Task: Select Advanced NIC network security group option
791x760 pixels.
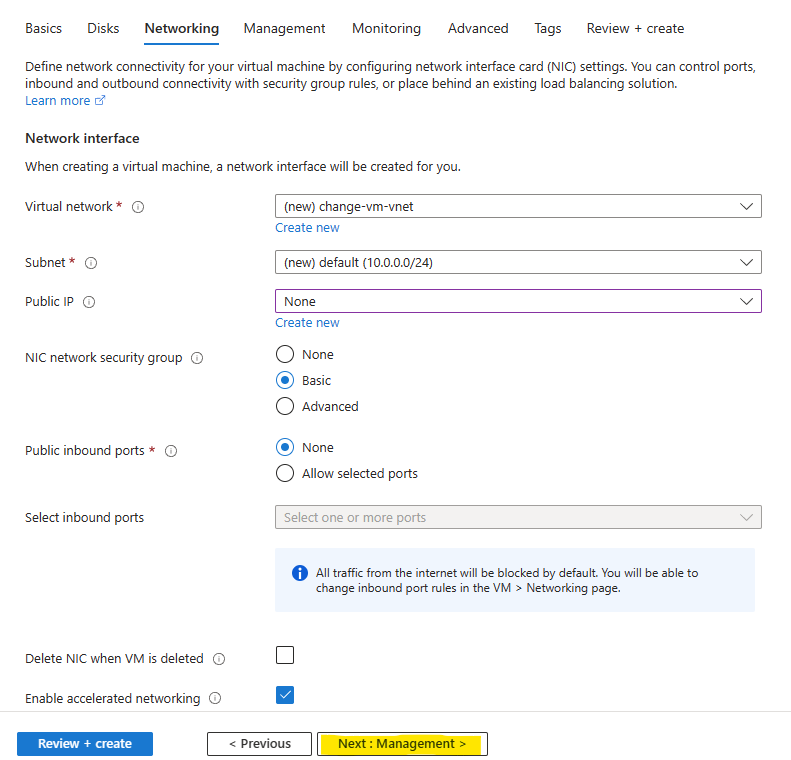Action: point(285,406)
